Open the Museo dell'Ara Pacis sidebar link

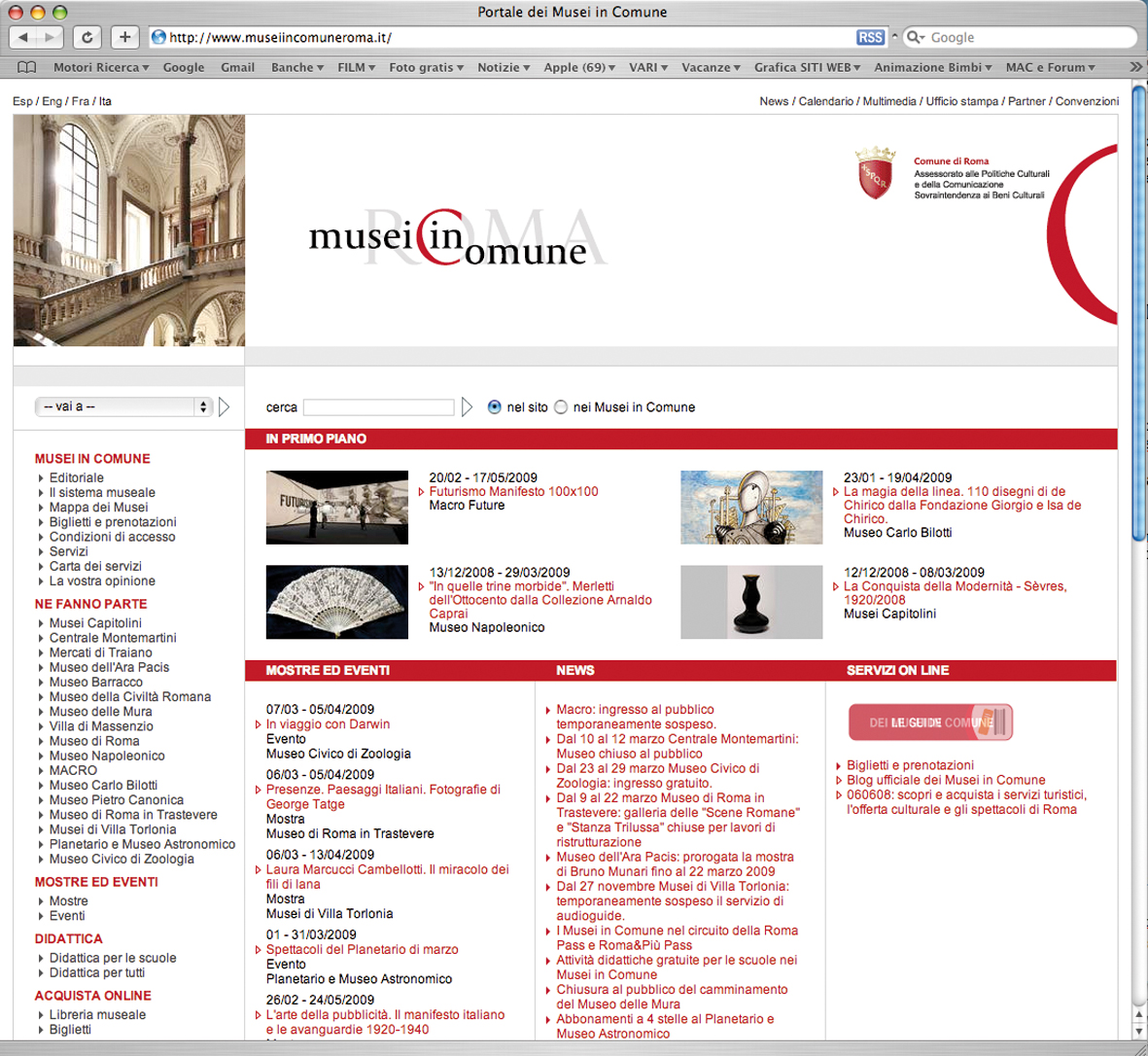tap(109, 667)
